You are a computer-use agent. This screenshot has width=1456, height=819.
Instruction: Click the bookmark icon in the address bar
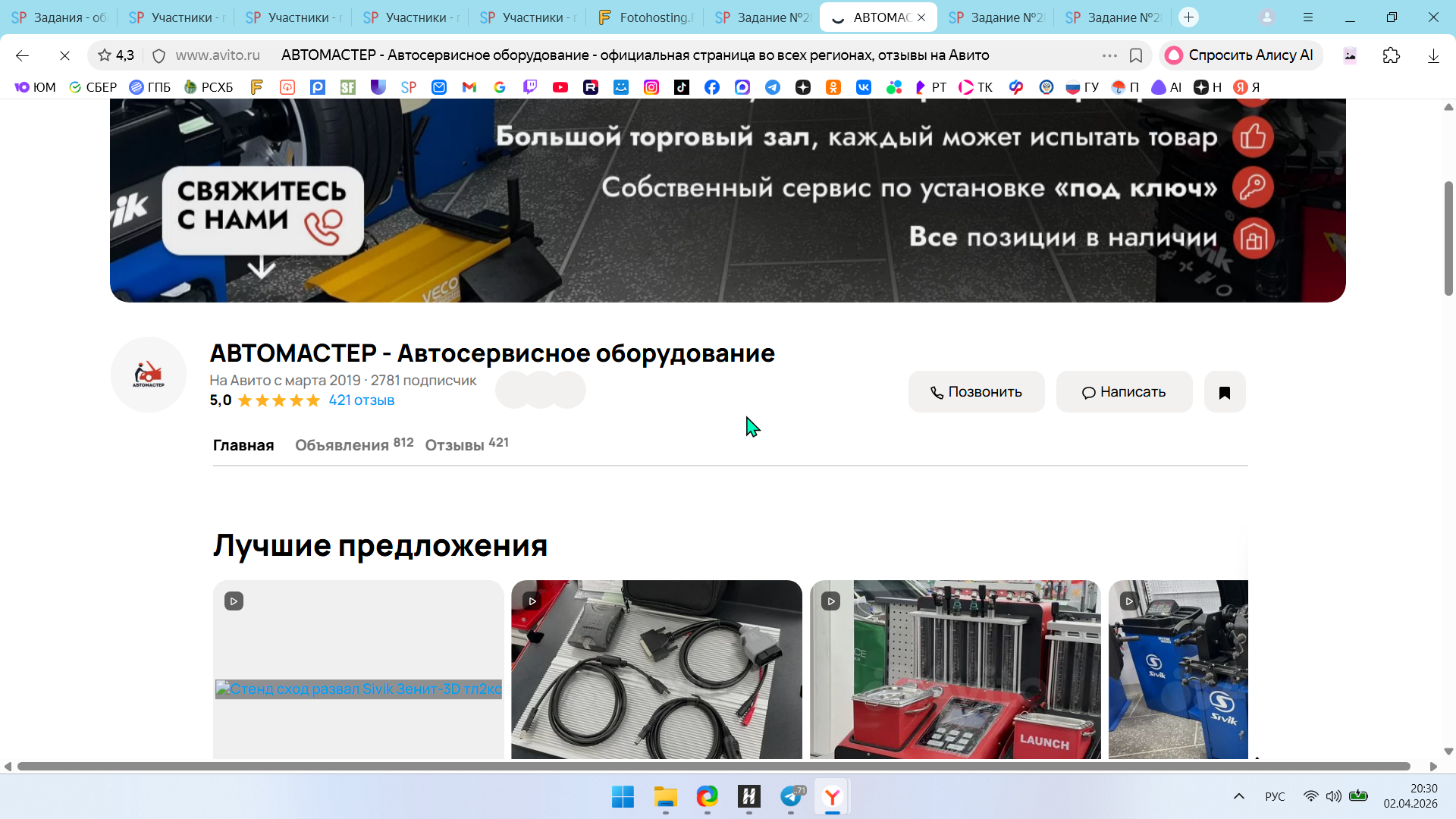click(1136, 55)
